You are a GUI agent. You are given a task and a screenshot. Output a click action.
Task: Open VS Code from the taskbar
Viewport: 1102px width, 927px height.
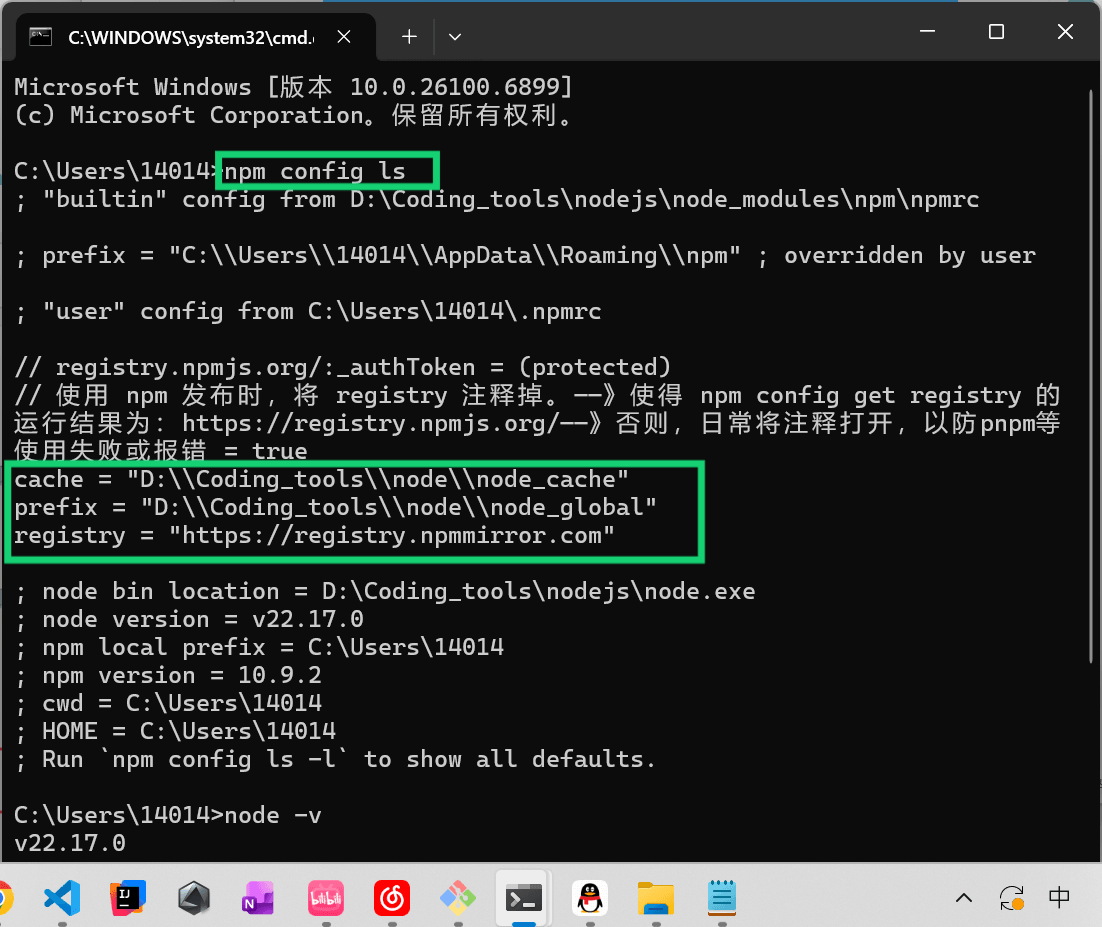[x=62, y=898]
